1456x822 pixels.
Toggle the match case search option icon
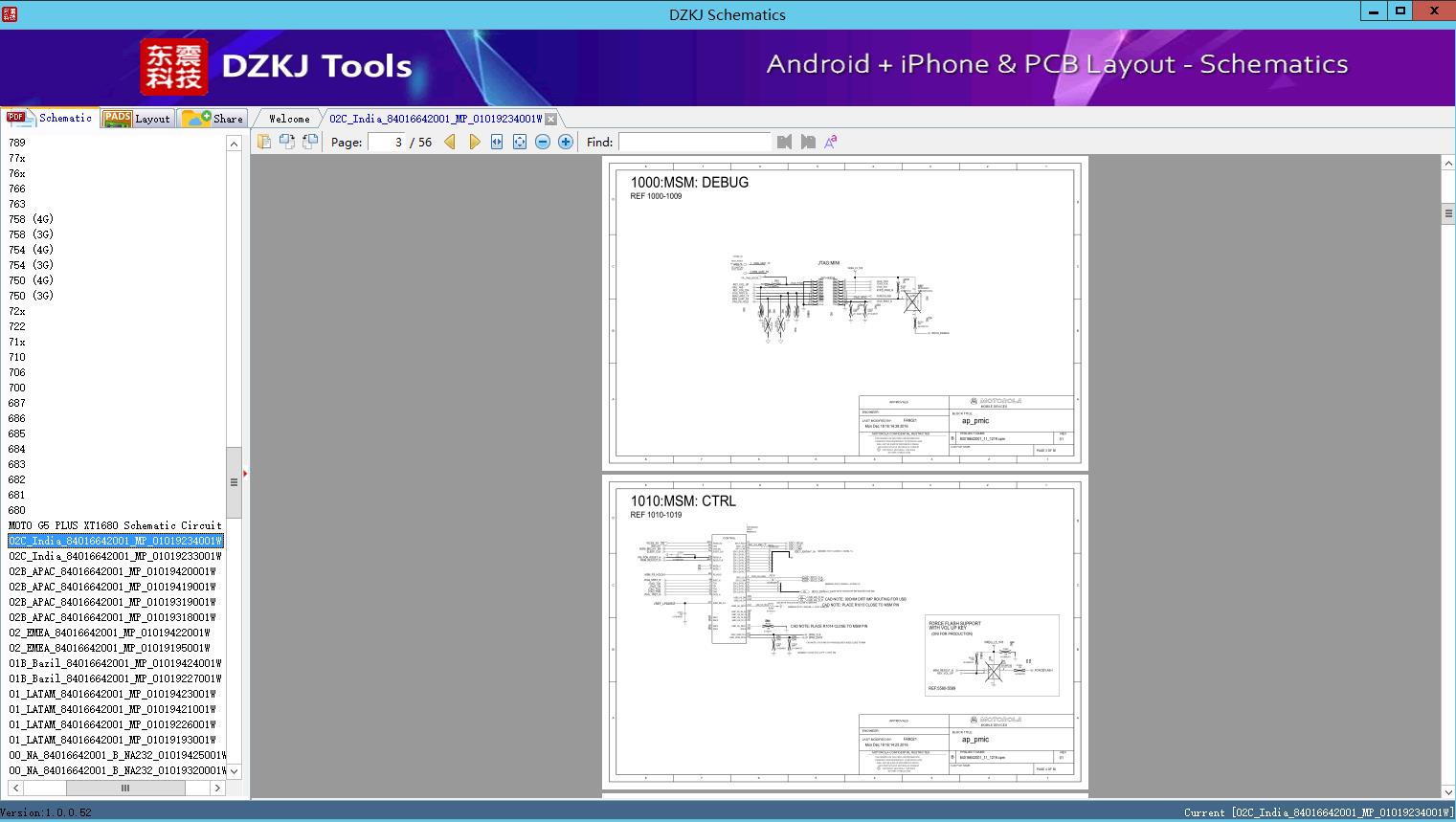tap(831, 142)
